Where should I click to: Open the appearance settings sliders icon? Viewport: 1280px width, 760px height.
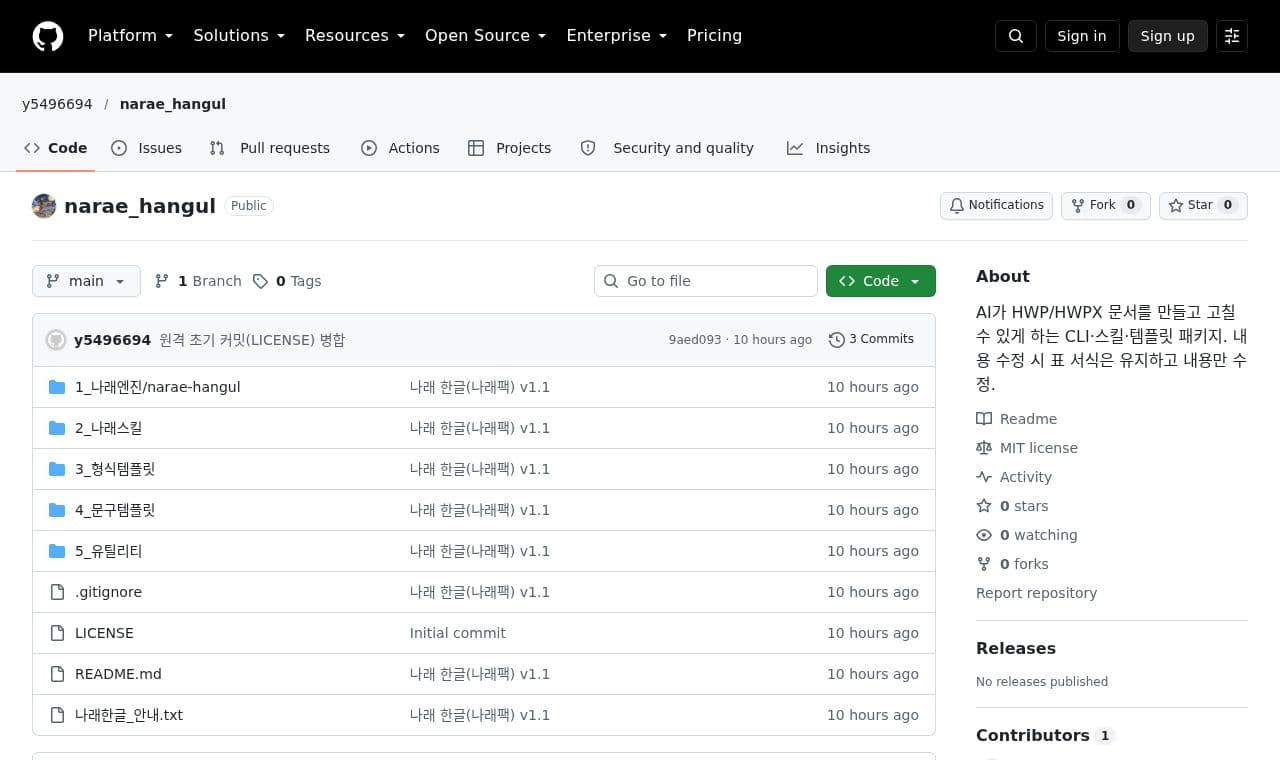tap(1232, 36)
